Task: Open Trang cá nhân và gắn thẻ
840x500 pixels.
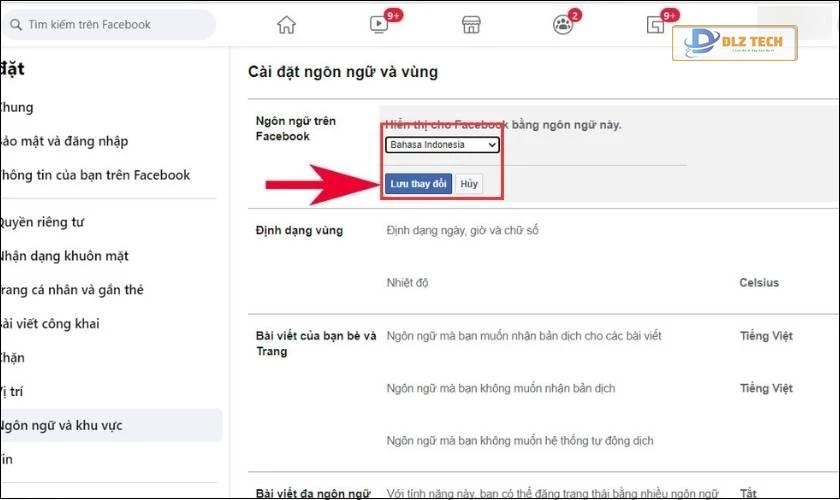Action: 72,290
